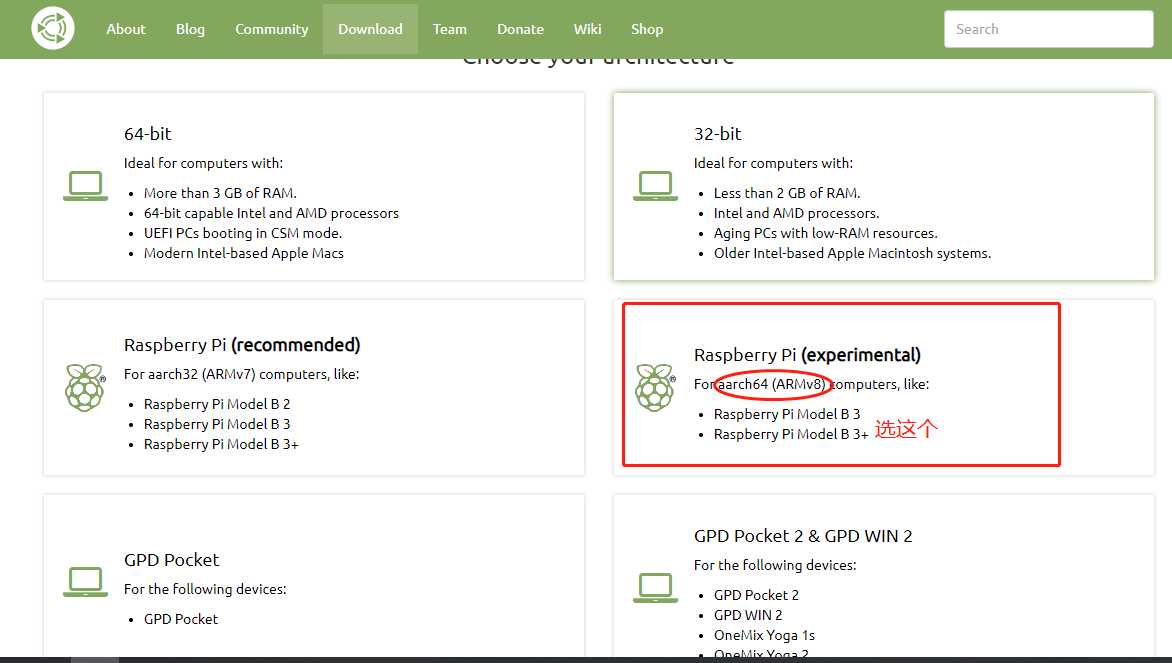Click the GPD Pocket laptop icon
Viewport: 1172px width, 663px height.
[x=85, y=582]
